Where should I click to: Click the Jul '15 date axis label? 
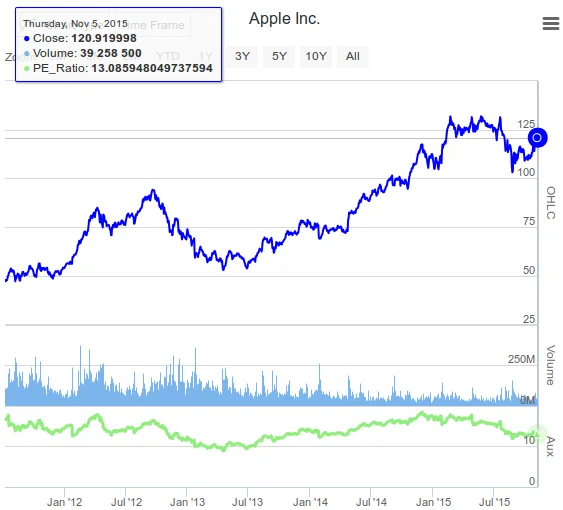coord(494,502)
